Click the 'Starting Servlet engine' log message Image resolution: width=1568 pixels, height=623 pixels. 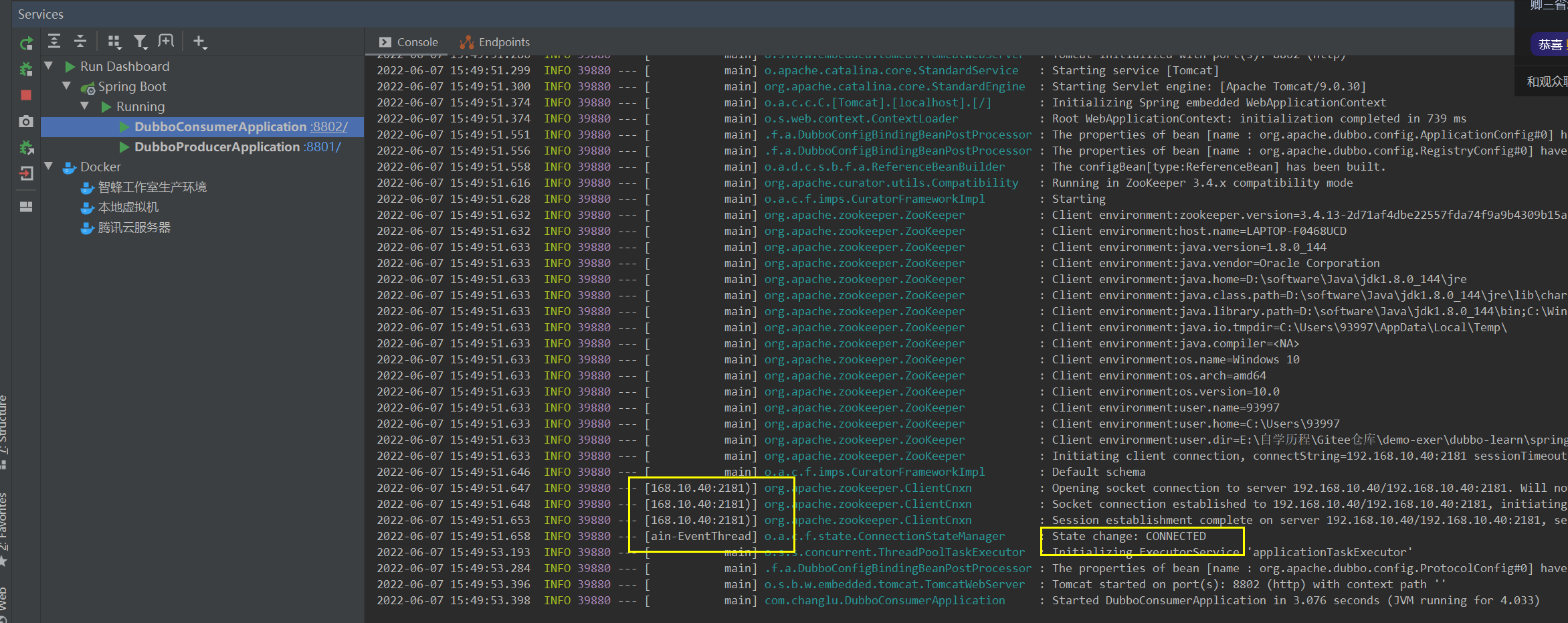(x=1209, y=86)
